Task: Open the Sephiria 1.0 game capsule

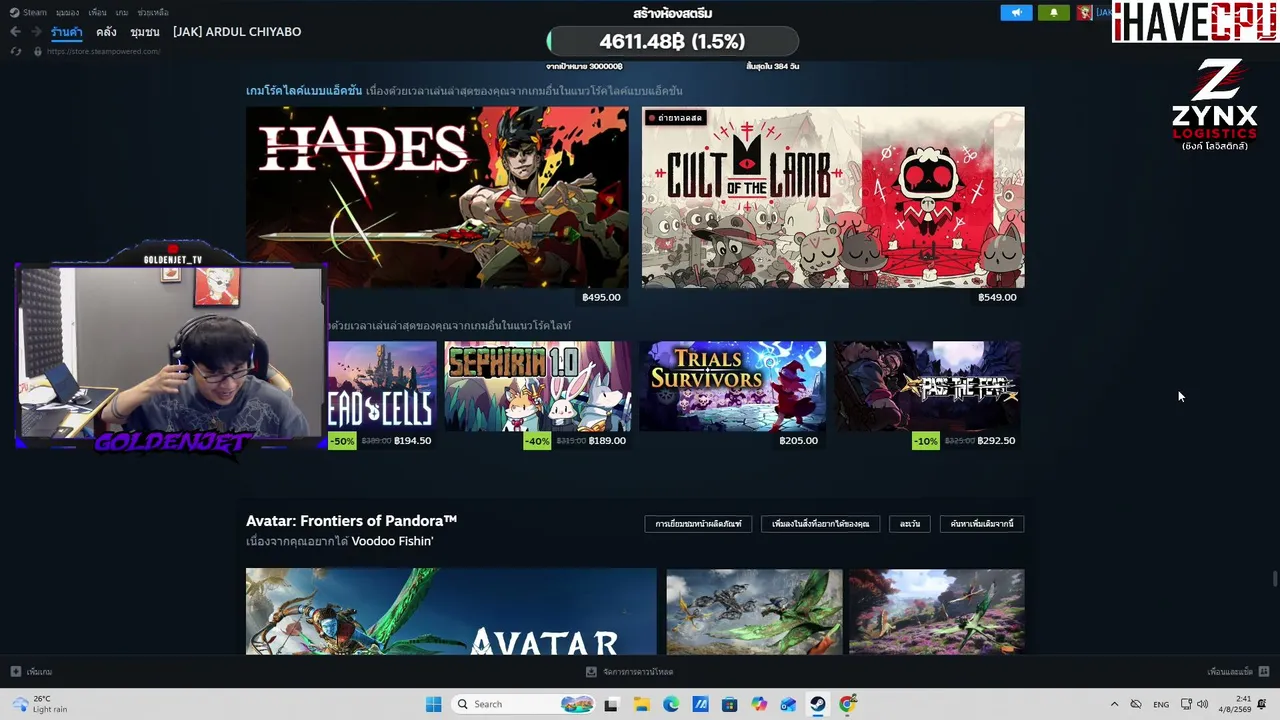Action: coord(538,386)
